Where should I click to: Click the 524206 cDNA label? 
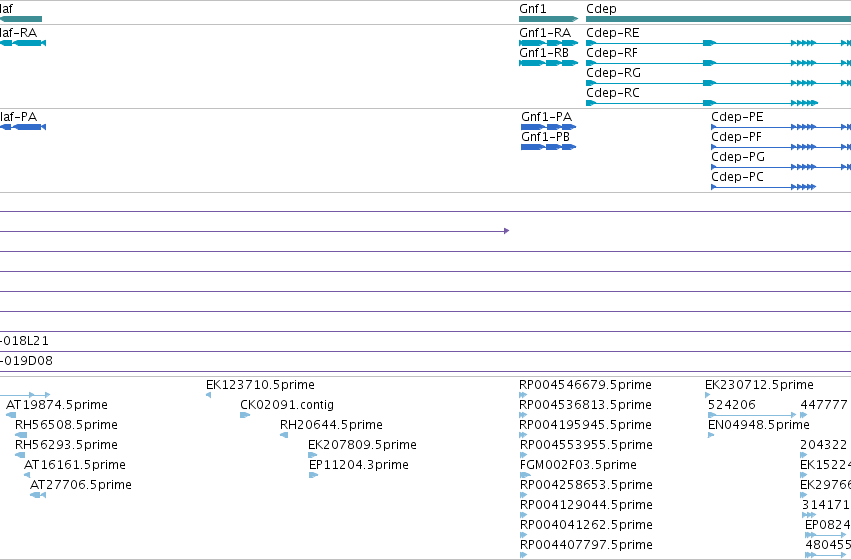[732, 405]
